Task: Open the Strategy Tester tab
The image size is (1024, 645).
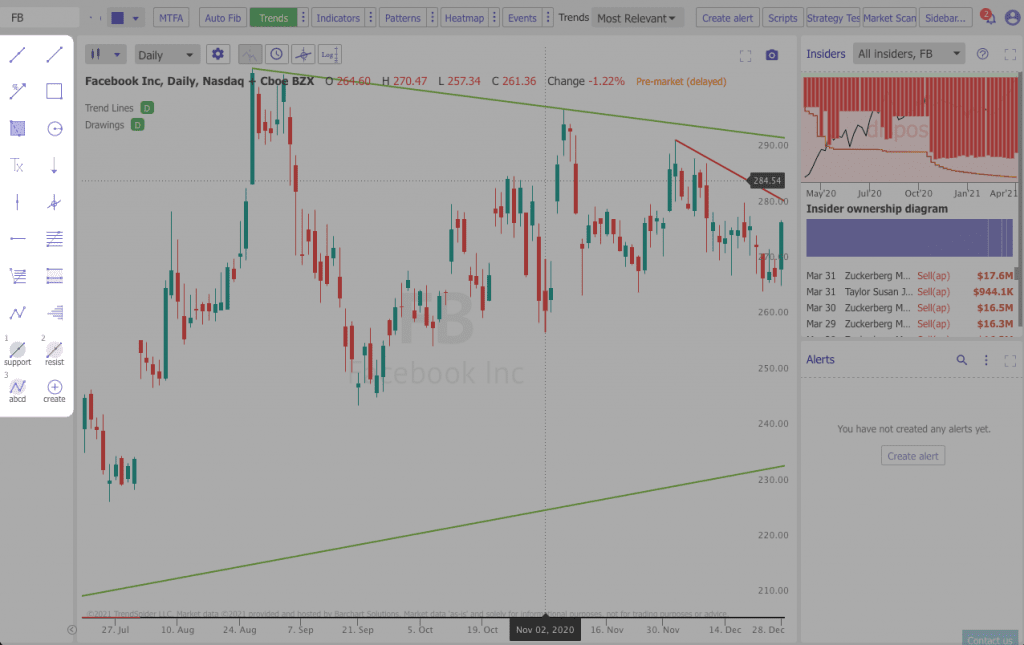Action: click(833, 18)
